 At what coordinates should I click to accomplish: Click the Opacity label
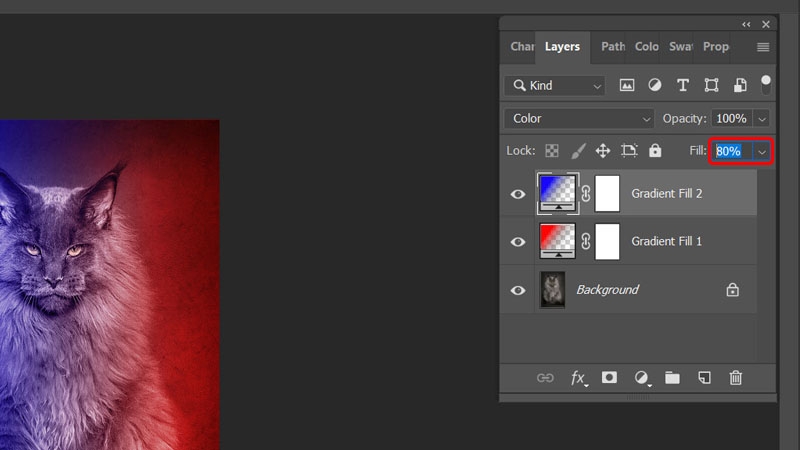tap(684, 118)
